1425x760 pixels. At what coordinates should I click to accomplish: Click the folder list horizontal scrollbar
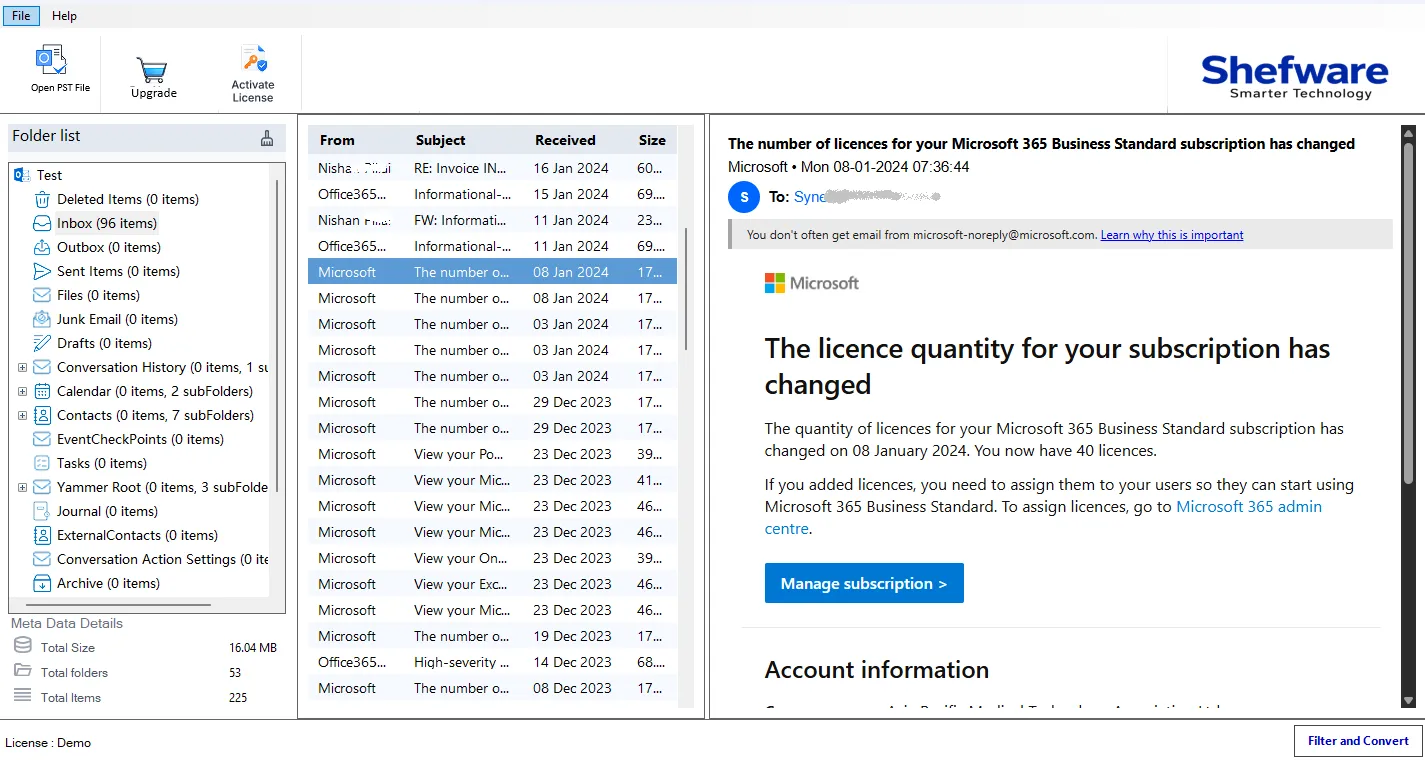pos(118,605)
